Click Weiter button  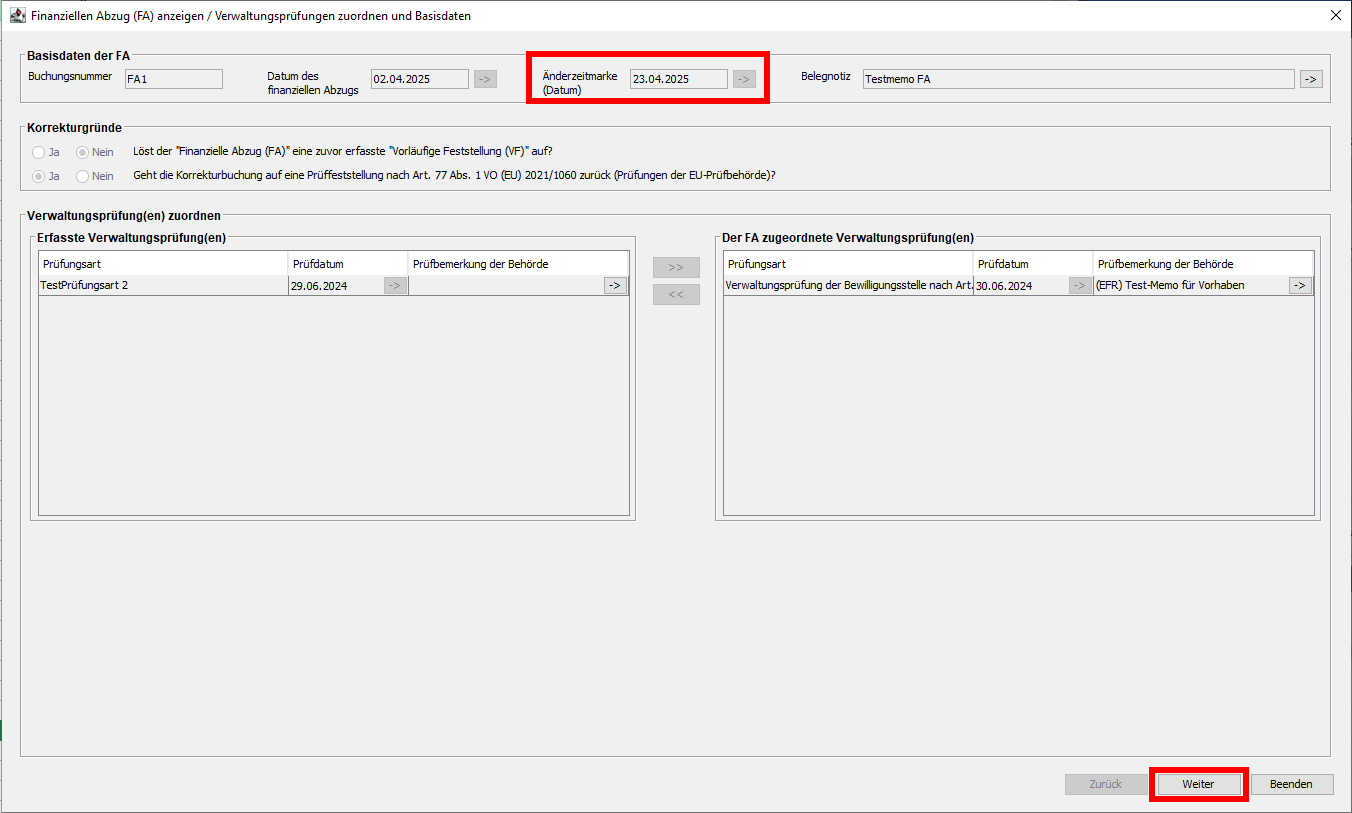(x=1198, y=785)
